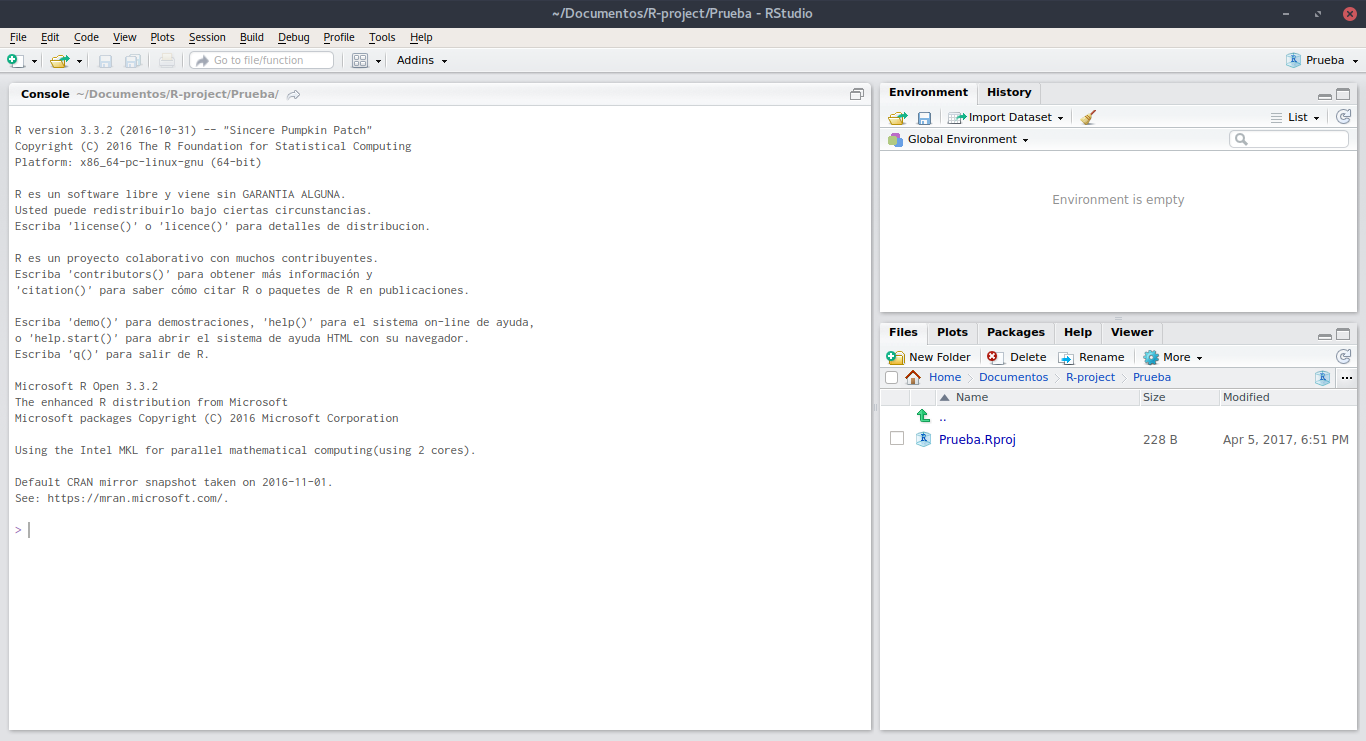Refresh the Environment pane
This screenshot has height=741, width=1366.
(x=1343, y=117)
